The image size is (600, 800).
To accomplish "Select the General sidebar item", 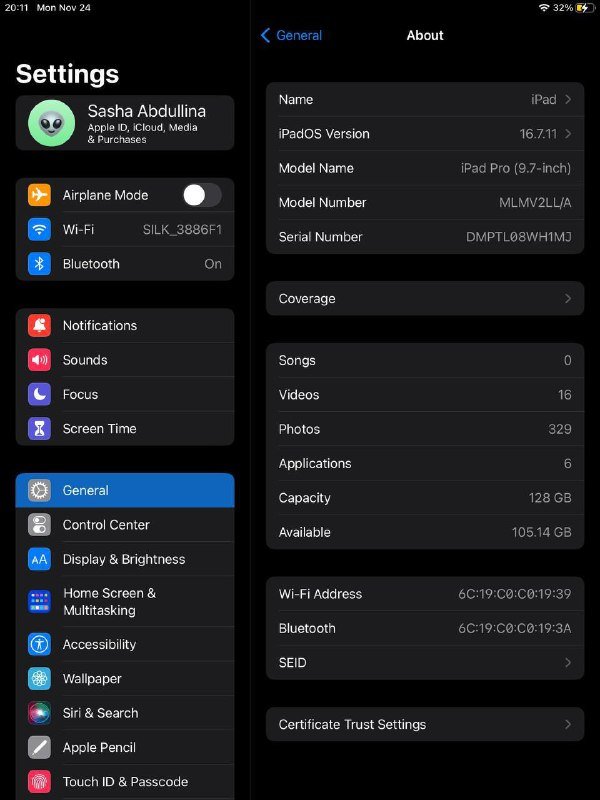I will click(125, 490).
